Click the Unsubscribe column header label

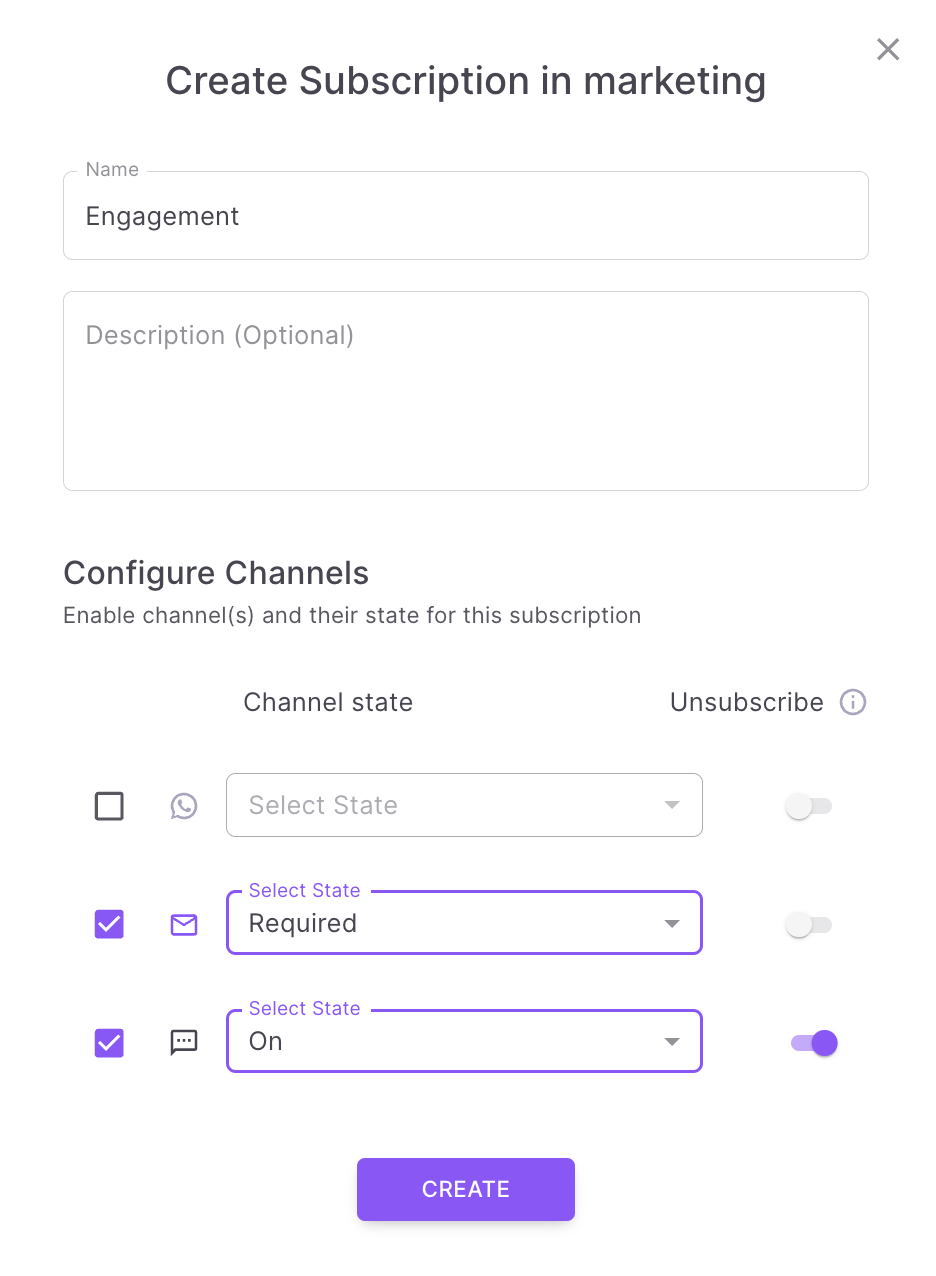[746, 703]
